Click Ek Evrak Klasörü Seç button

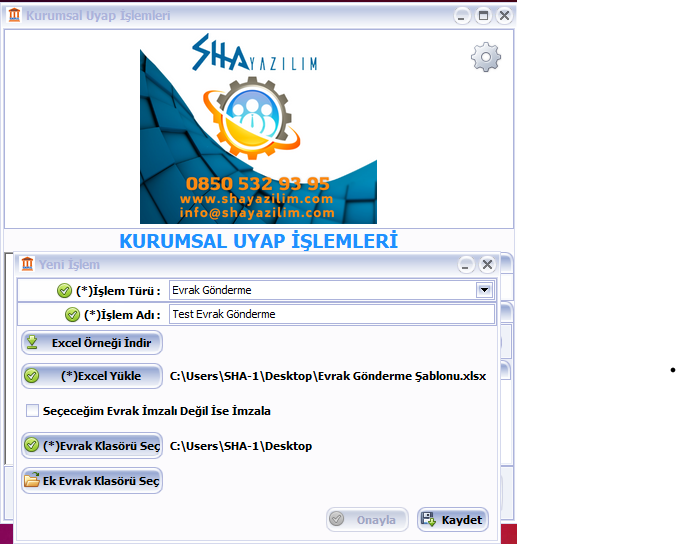point(92,481)
